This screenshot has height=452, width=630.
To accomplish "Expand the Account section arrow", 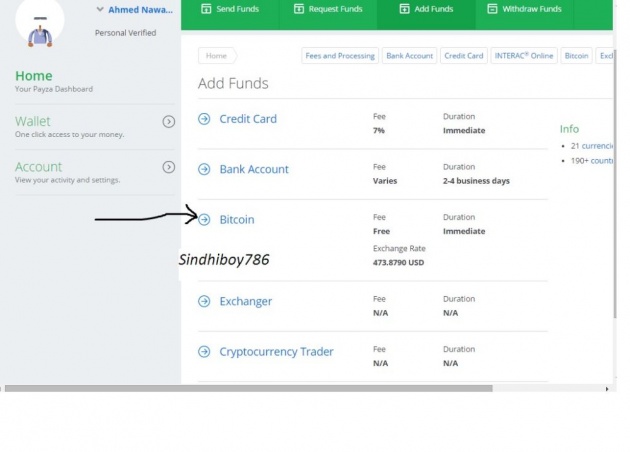I will tap(169, 167).
